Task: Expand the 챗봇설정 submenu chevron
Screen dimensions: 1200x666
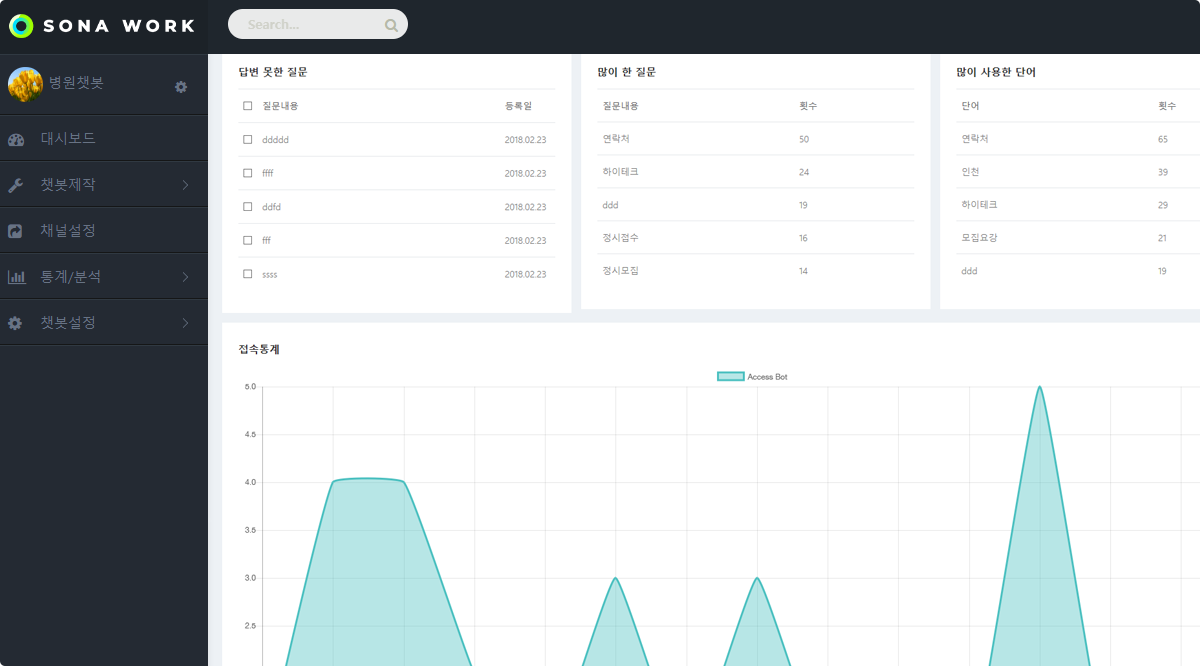Action: tap(185, 323)
